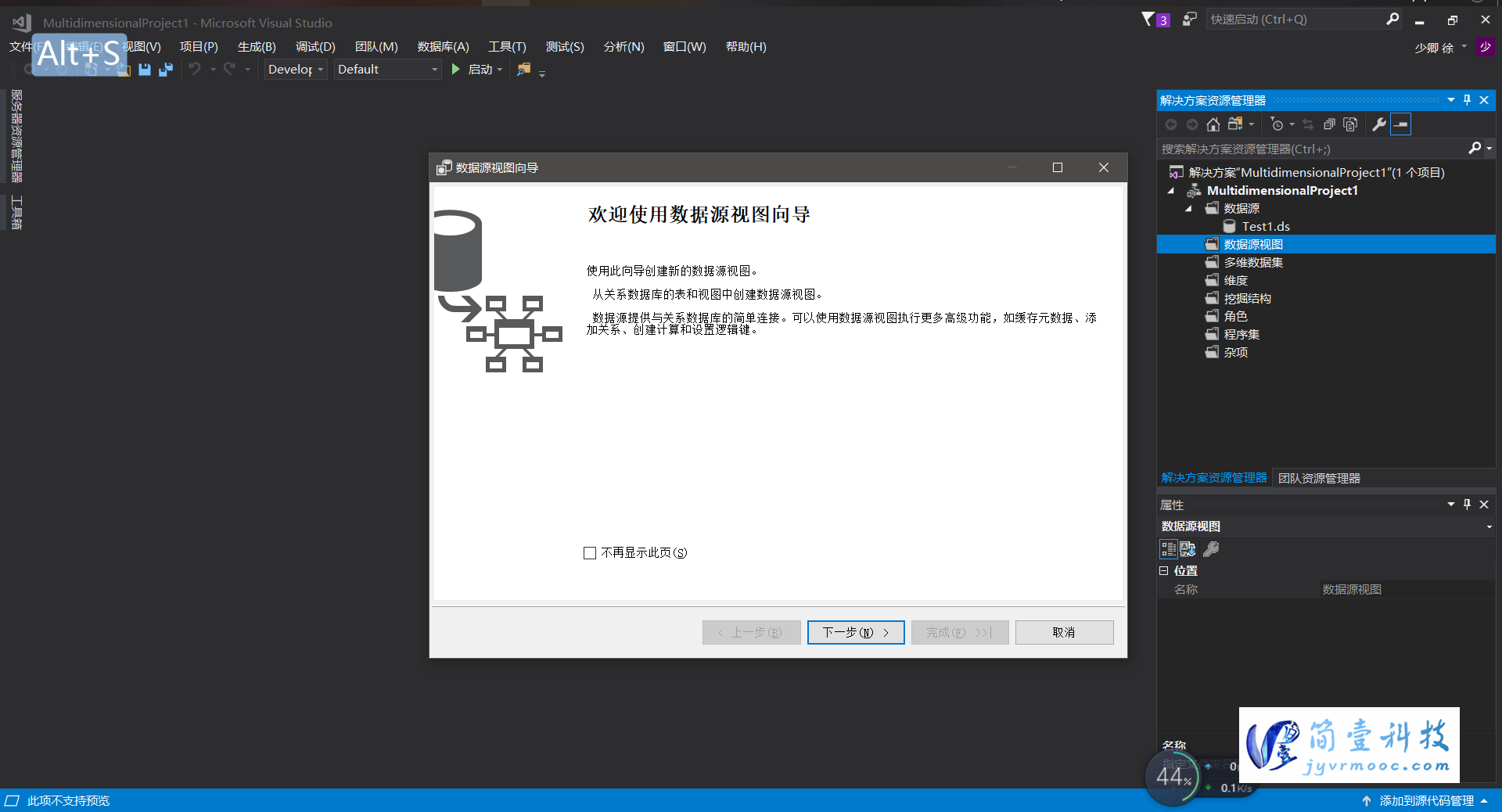Click the Quick Launch magnifier icon
This screenshot has width=1502, height=812.
1392,19
